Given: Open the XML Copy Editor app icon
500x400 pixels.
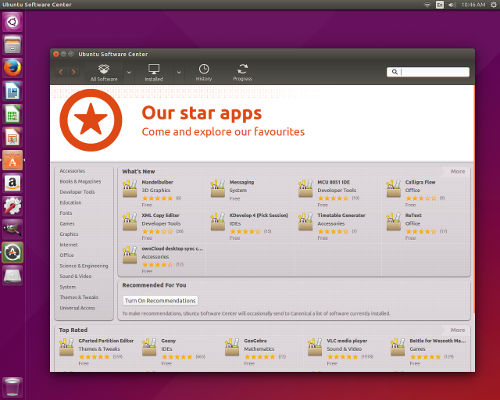Looking at the screenshot, I should coord(130,222).
